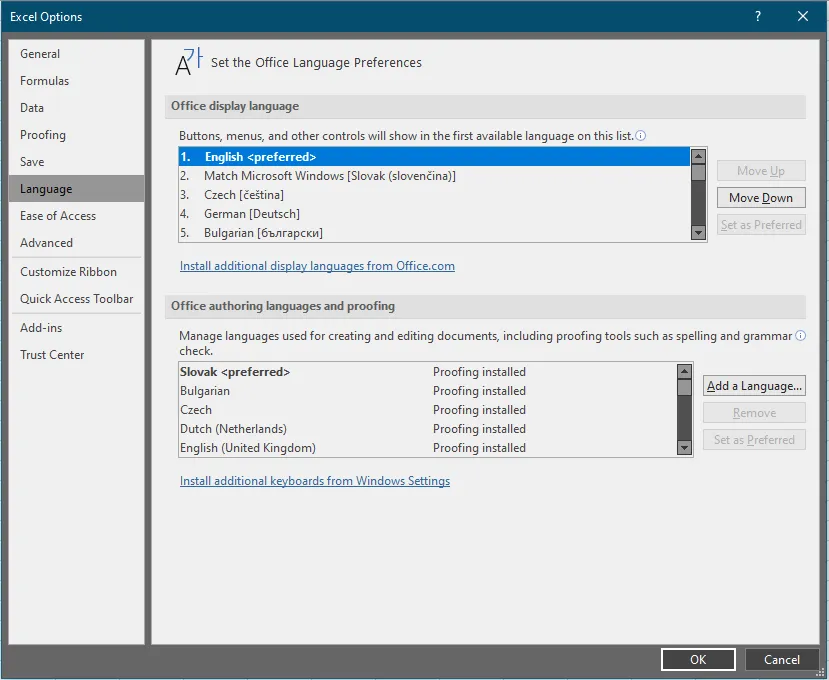Open the Add-ins category
This screenshot has width=829, height=680.
[x=76, y=328]
